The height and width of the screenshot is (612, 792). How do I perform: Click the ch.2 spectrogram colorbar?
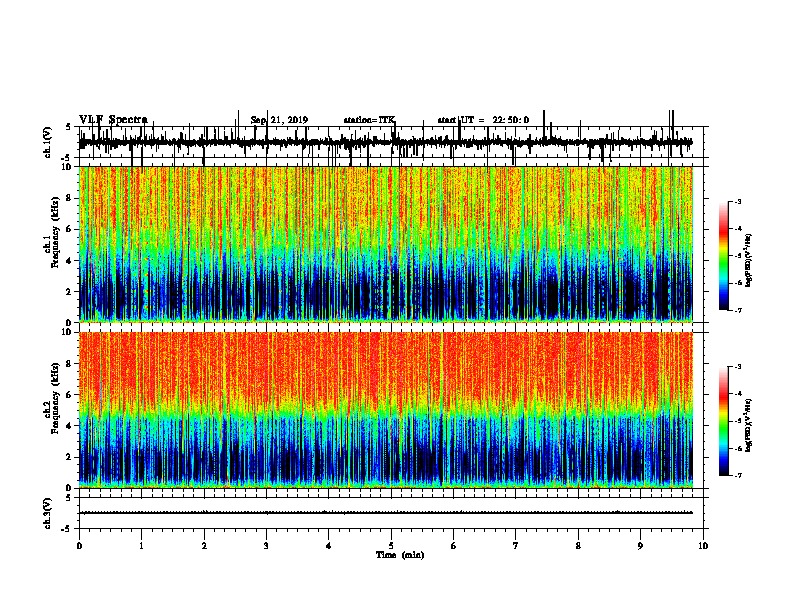(724, 421)
